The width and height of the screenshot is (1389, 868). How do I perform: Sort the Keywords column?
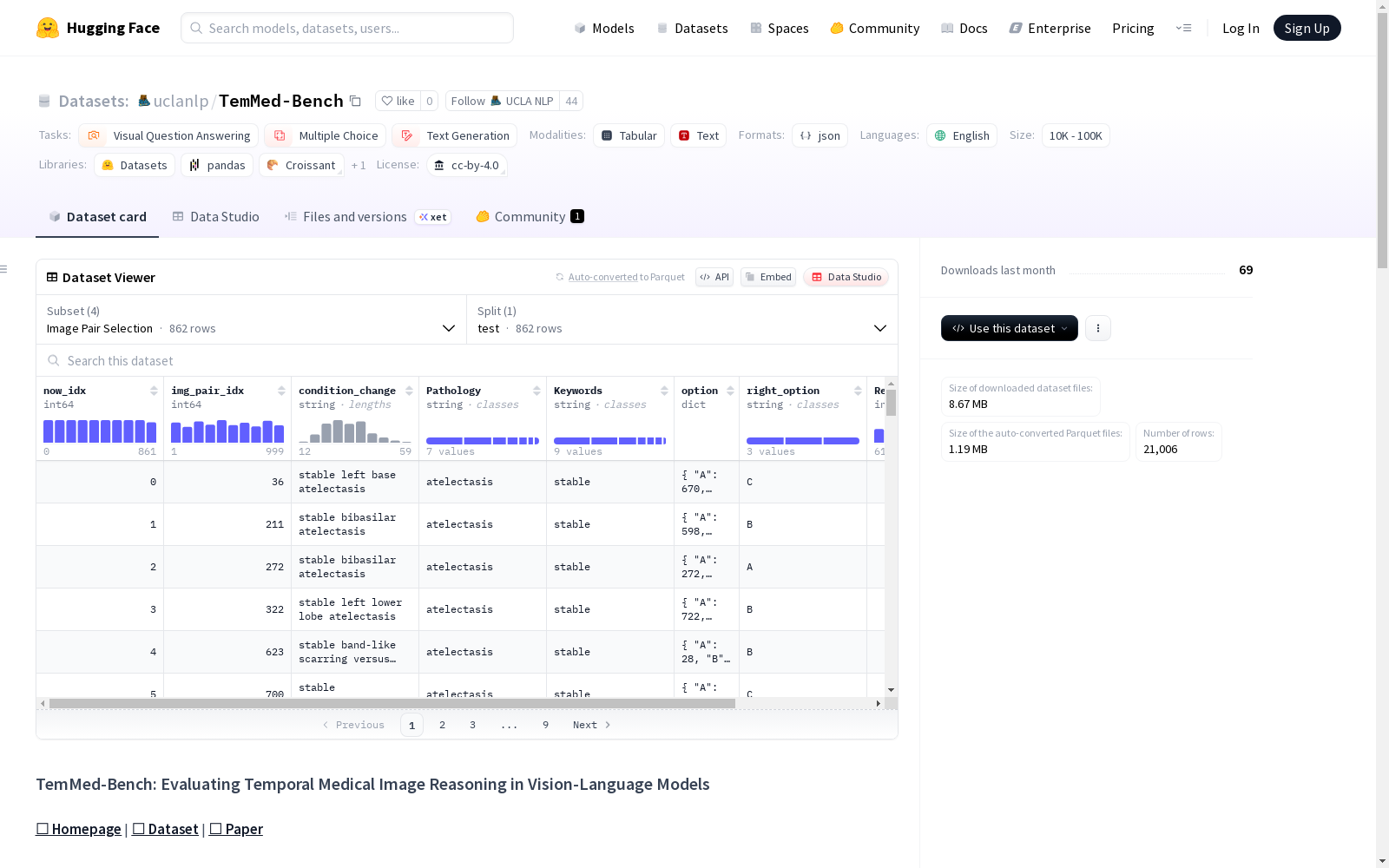[x=664, y=391]
